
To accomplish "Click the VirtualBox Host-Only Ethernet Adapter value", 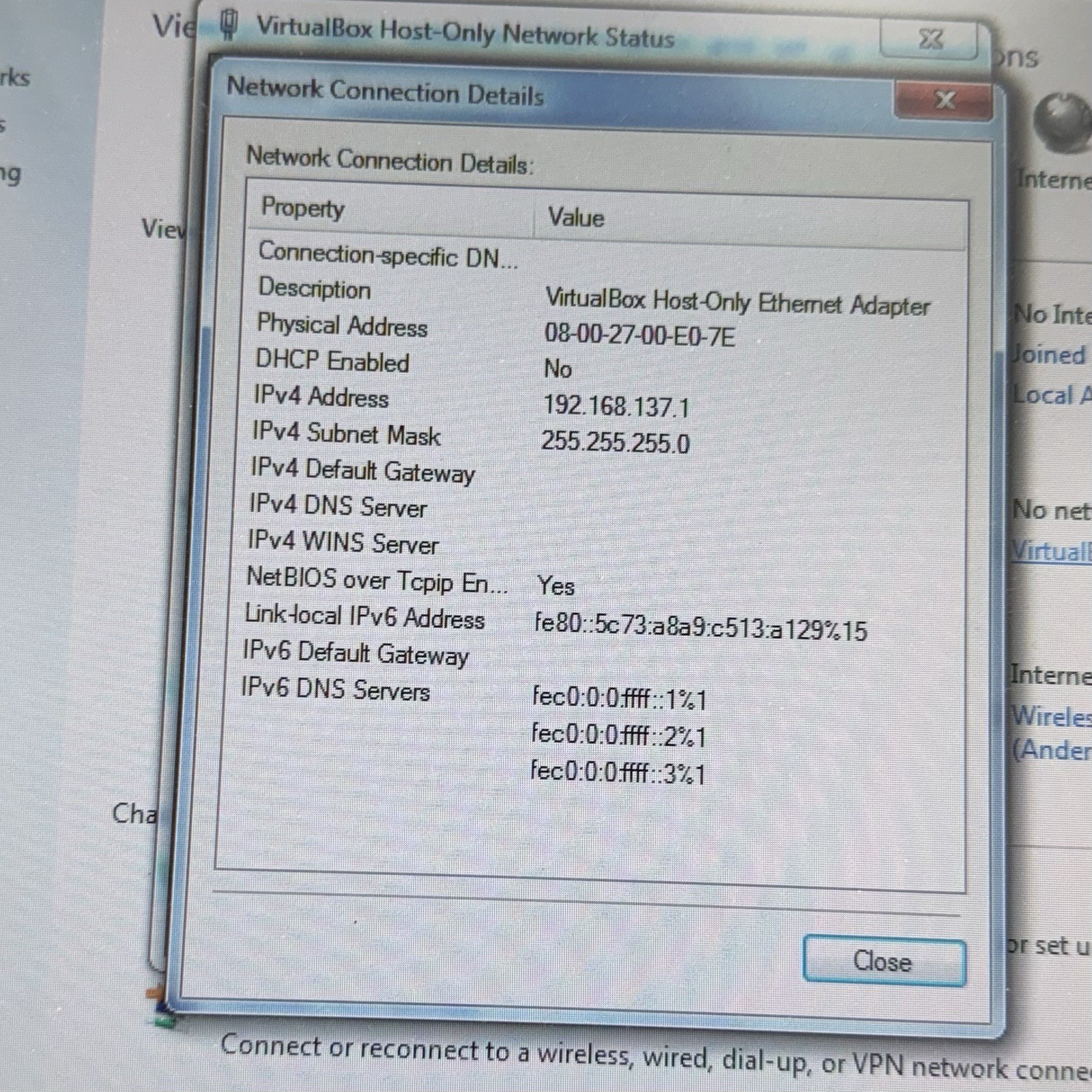I will (x=737, y=302).
